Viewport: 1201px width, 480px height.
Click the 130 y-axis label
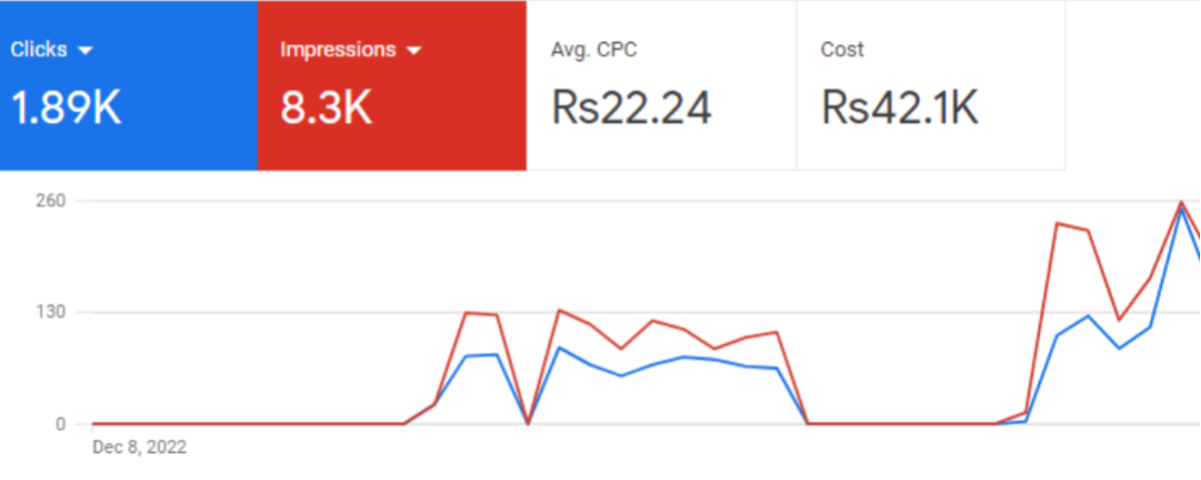pos(52,312)
